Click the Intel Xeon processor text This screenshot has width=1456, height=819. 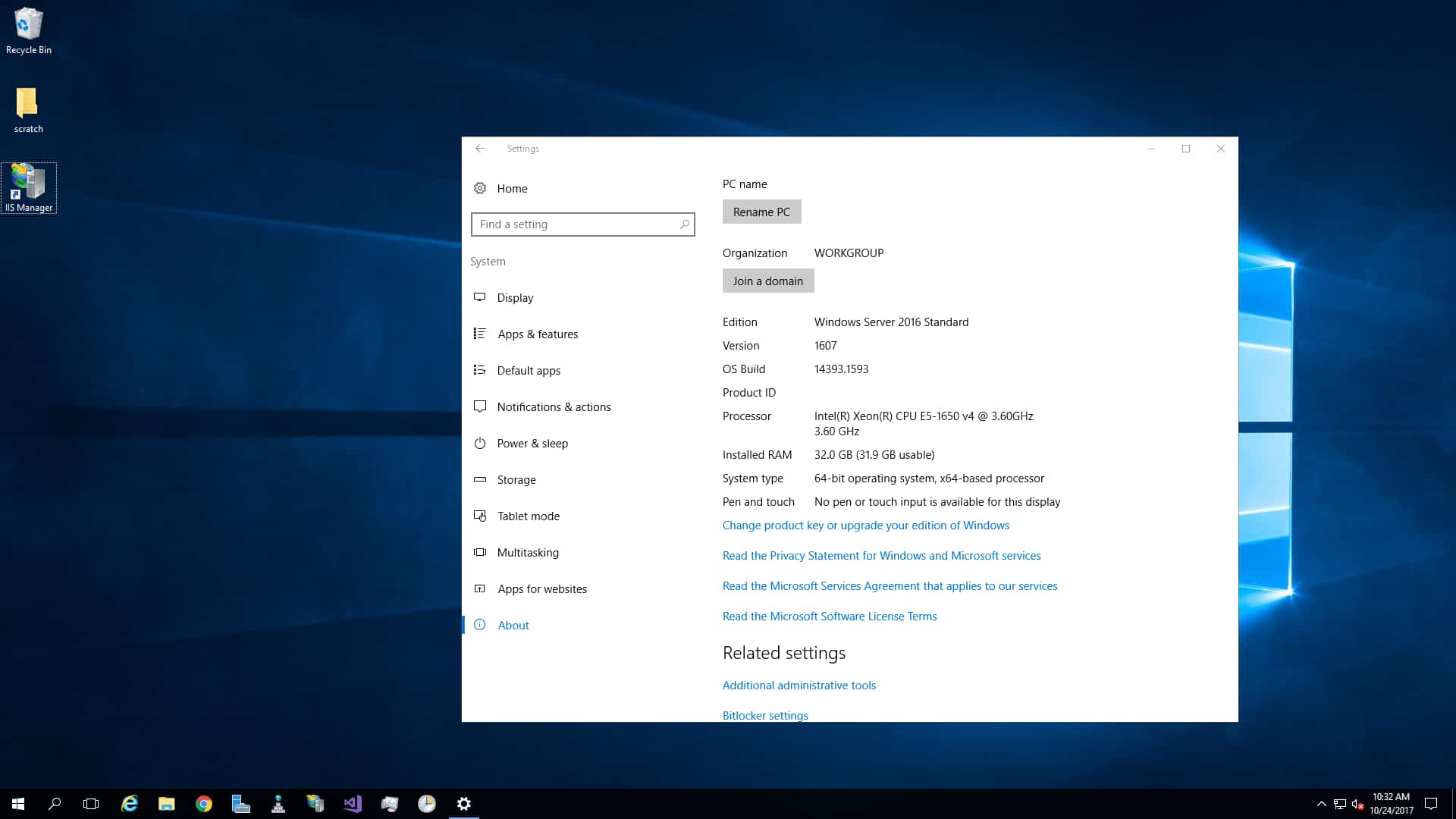click(x=924, y=423)
